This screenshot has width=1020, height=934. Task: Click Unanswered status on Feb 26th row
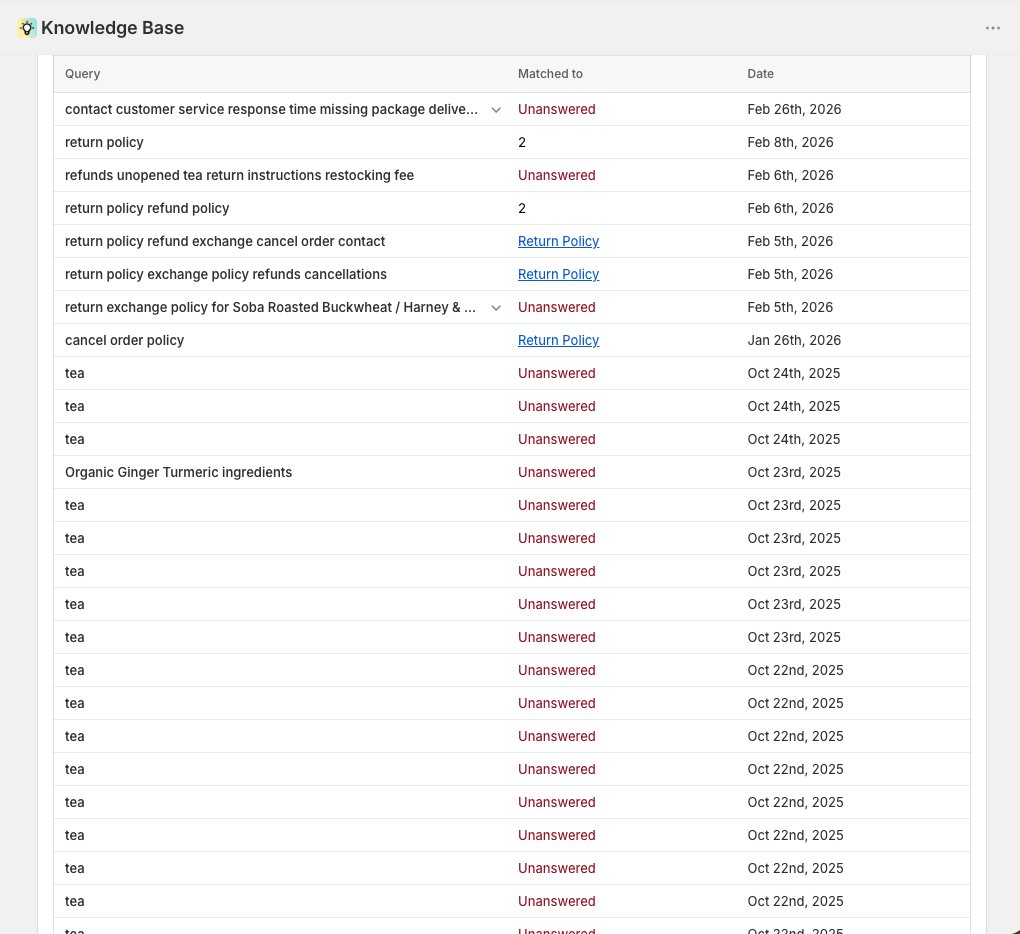556,109
